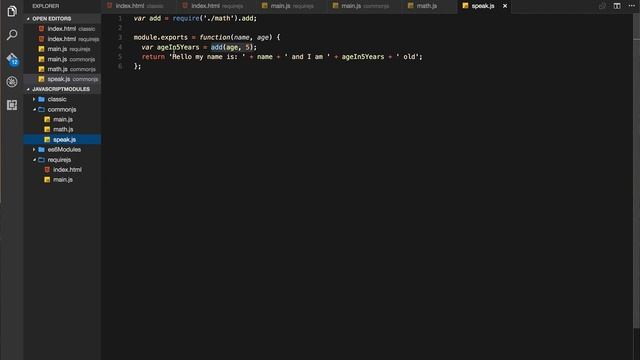Expand the es6Modules folder arrow
The image size is (640, 360).
pyautogui.click(x=34, y=149)
